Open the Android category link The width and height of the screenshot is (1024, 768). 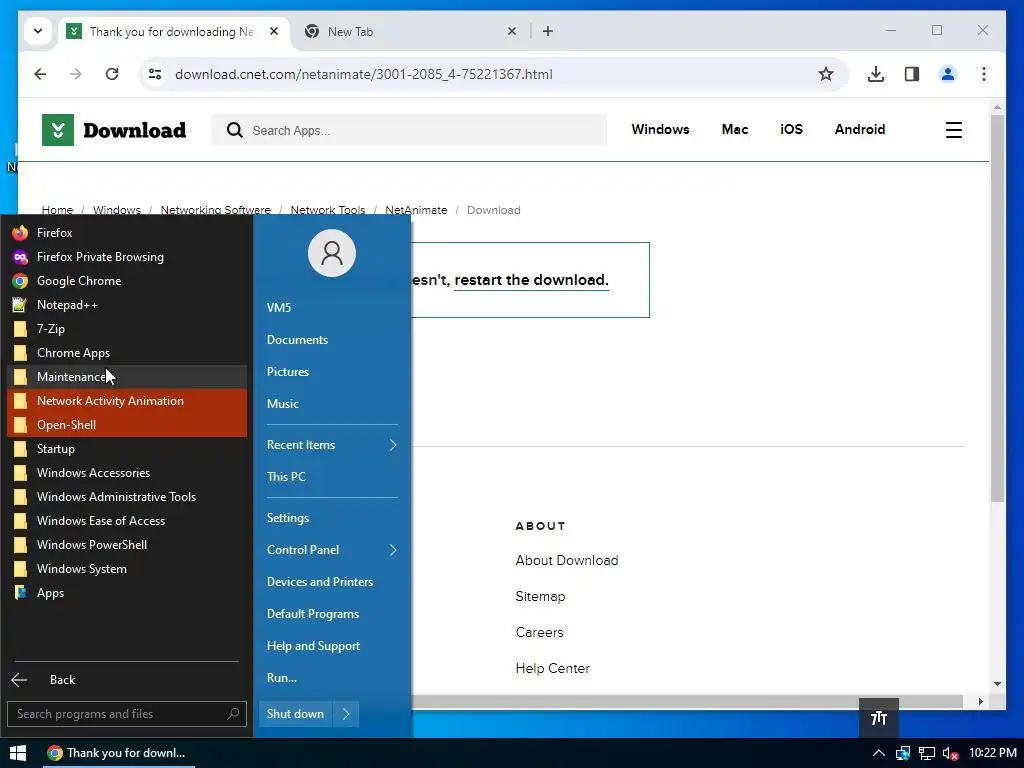859,129
